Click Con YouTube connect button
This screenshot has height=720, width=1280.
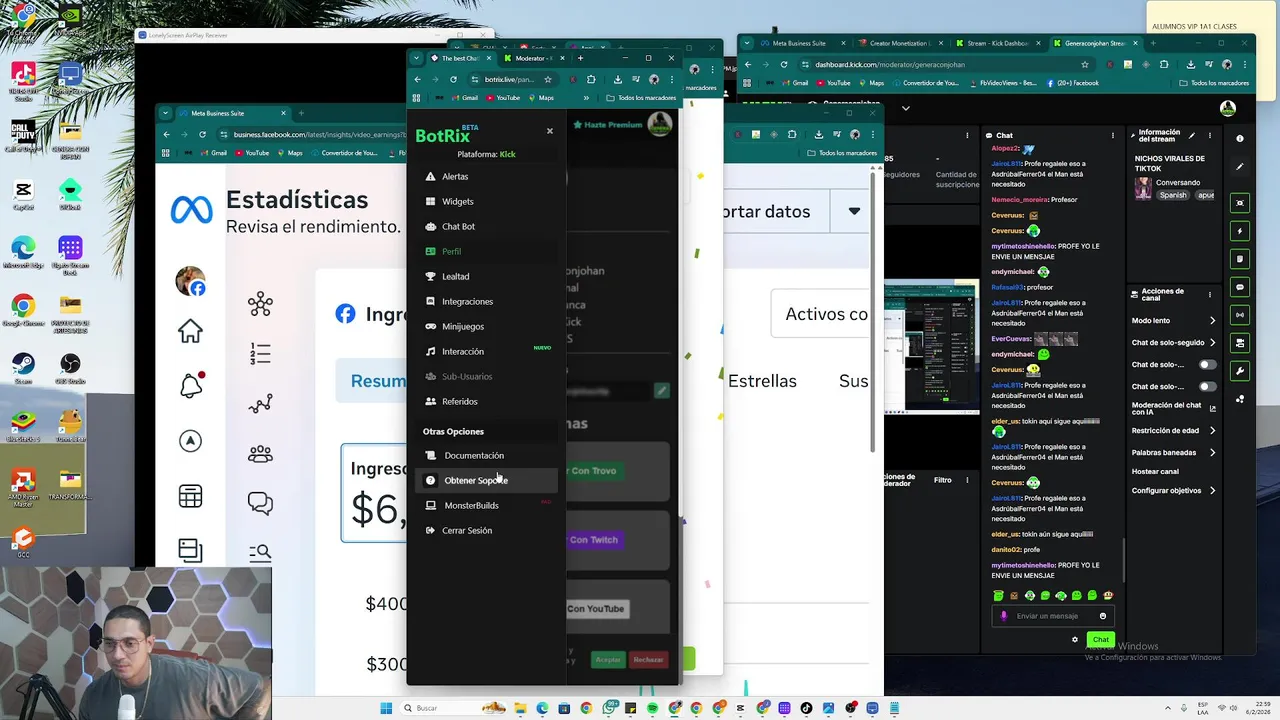coord(596,608)
